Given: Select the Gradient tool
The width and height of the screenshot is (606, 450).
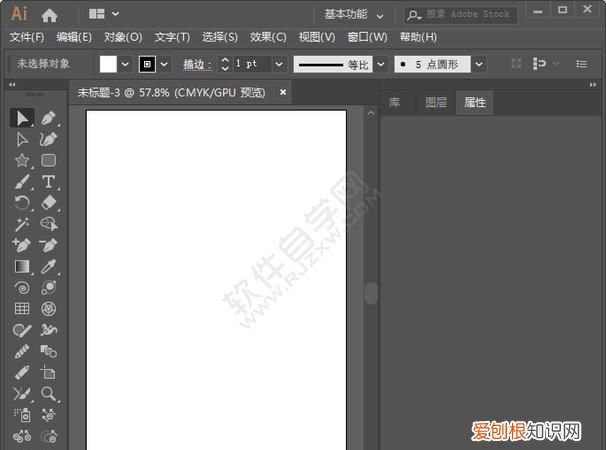Looking at the screenshot, I should pos(22,267).
